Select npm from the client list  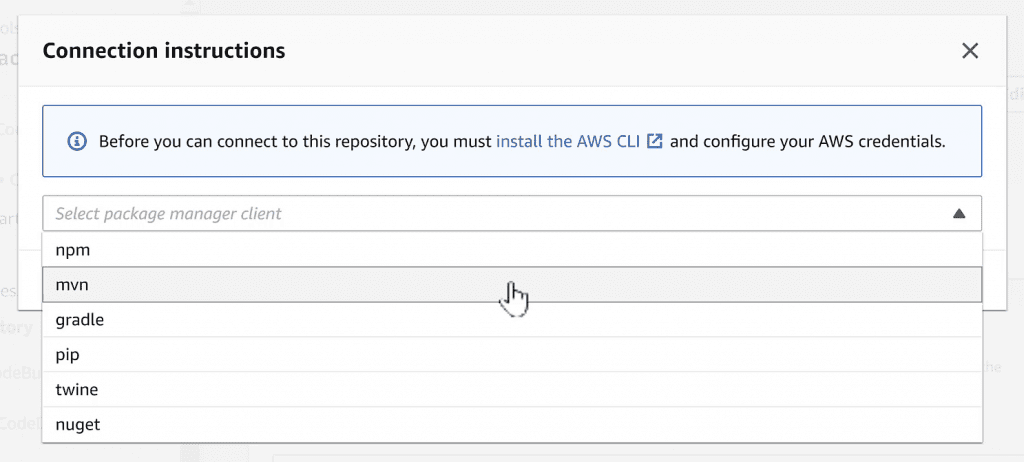click(x=73, y=250)
